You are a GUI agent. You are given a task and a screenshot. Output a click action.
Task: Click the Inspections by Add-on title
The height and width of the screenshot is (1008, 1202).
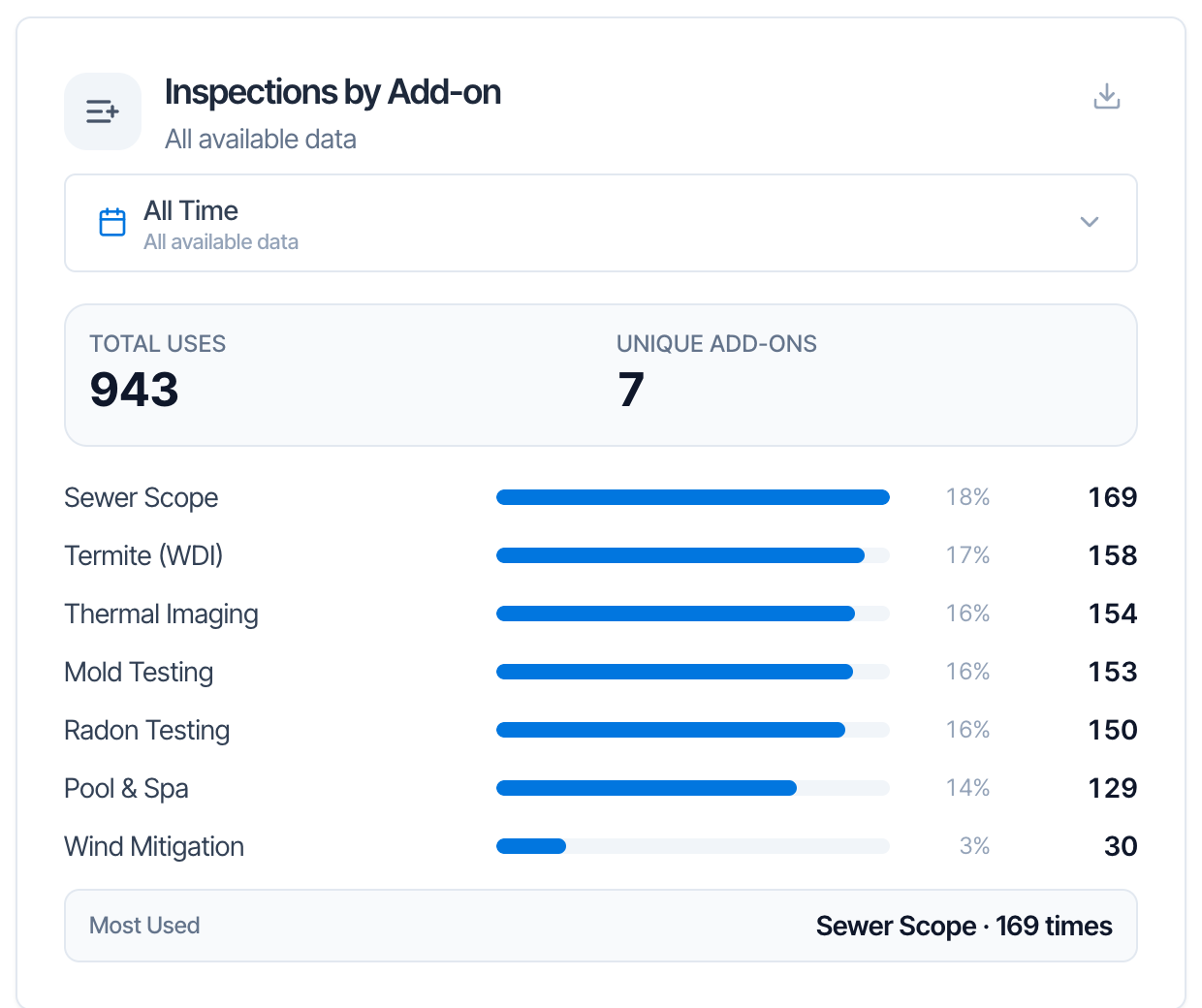pyautogui.click(x=333, y=93)
